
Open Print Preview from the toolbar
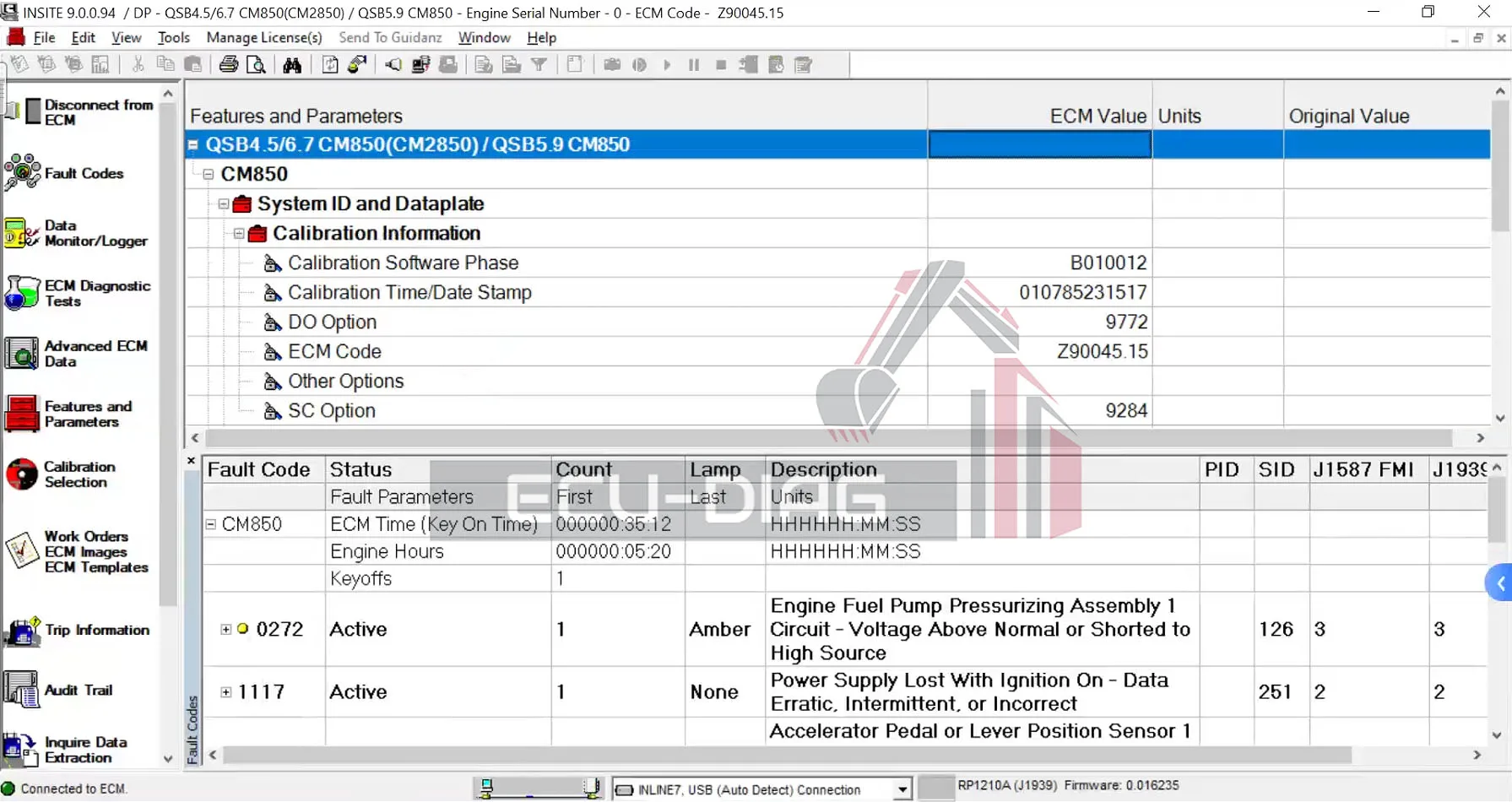256,65
